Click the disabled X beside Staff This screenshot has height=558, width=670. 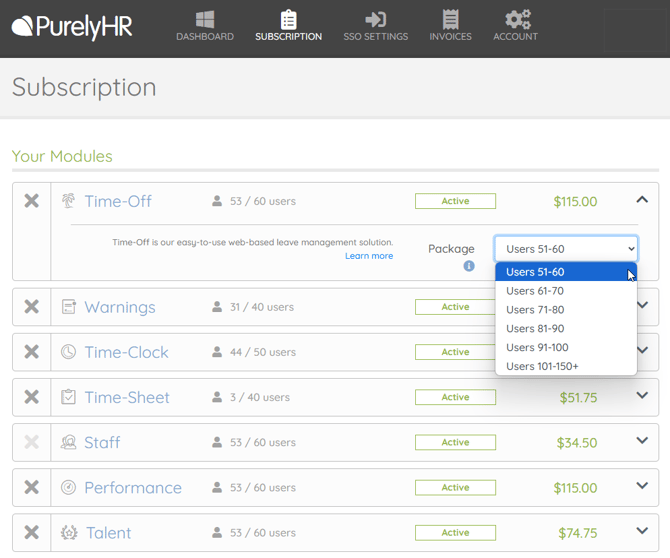point(32,442)
